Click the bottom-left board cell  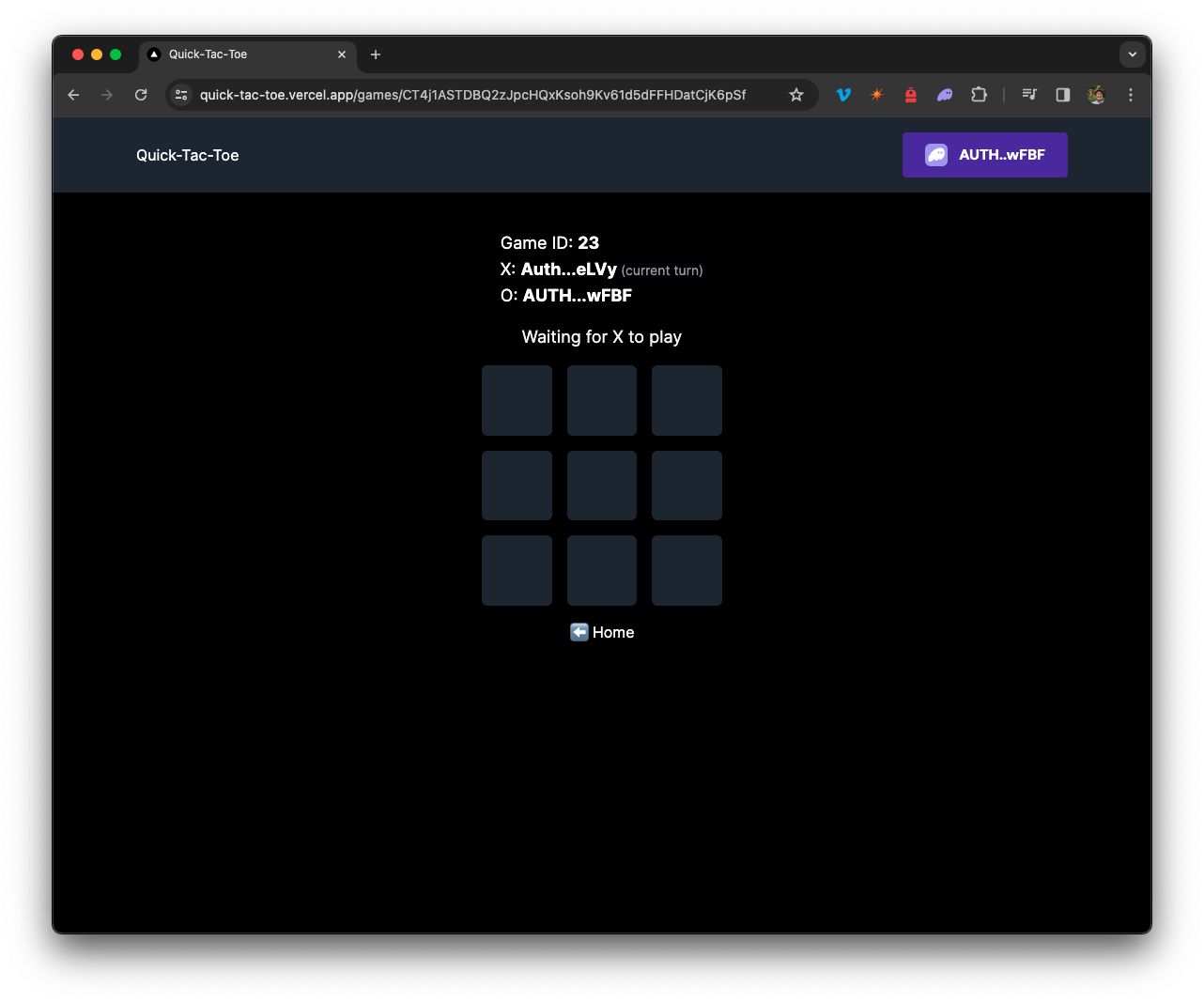coord(517,570)
